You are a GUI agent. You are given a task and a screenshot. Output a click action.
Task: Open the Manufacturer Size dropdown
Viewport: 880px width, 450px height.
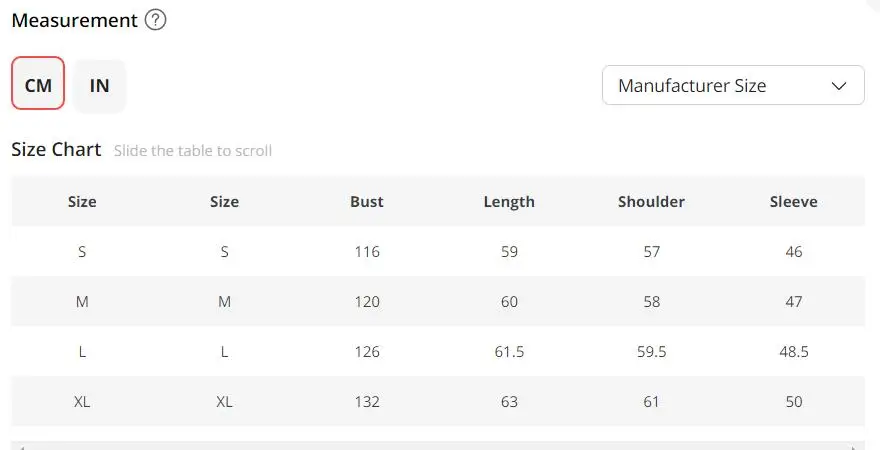[x=732, y=85]
